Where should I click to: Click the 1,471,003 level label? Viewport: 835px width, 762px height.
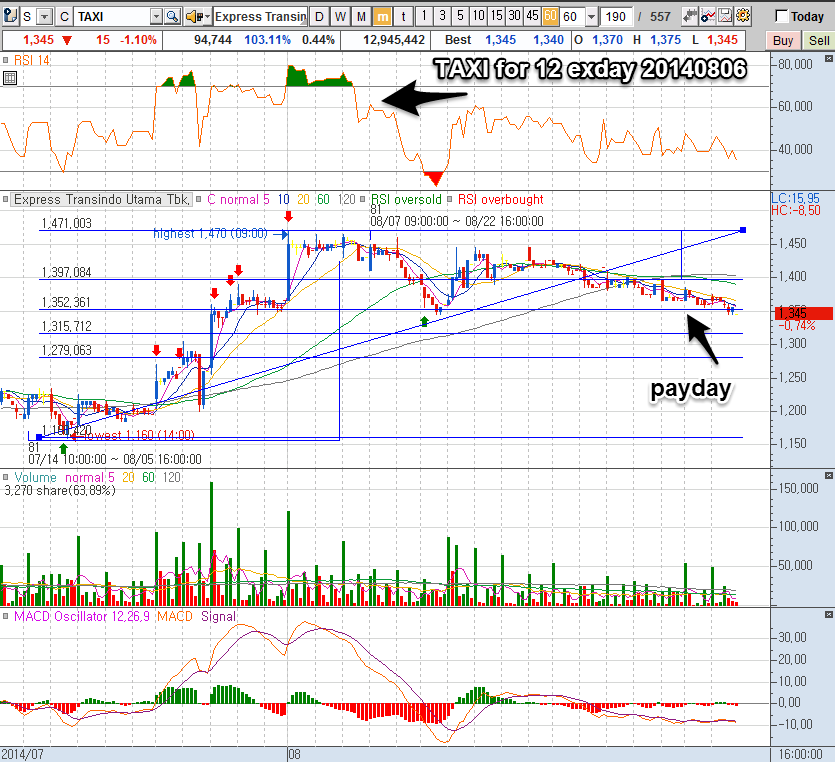coord(67,223)
